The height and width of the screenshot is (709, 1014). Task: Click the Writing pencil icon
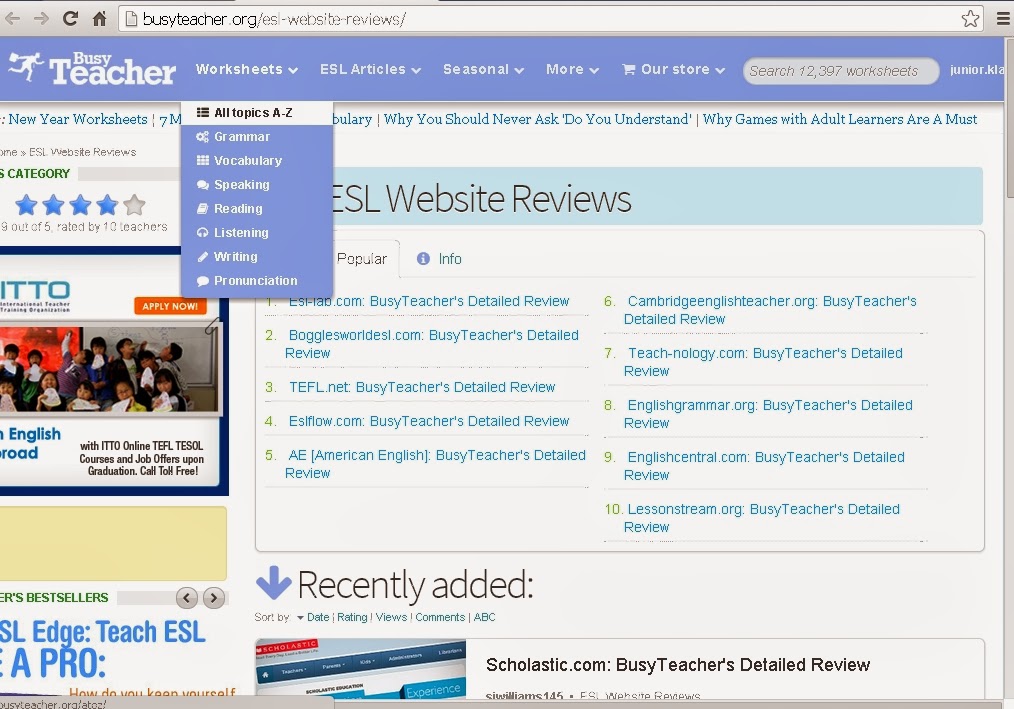[202, 257]
